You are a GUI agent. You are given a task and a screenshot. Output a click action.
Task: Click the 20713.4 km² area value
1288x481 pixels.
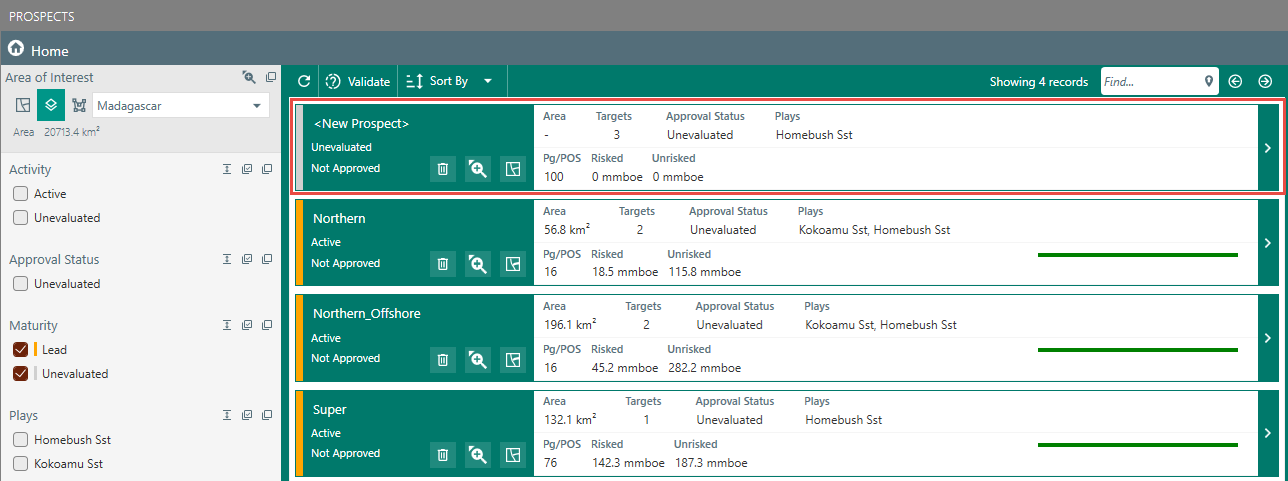coord(70,131)
